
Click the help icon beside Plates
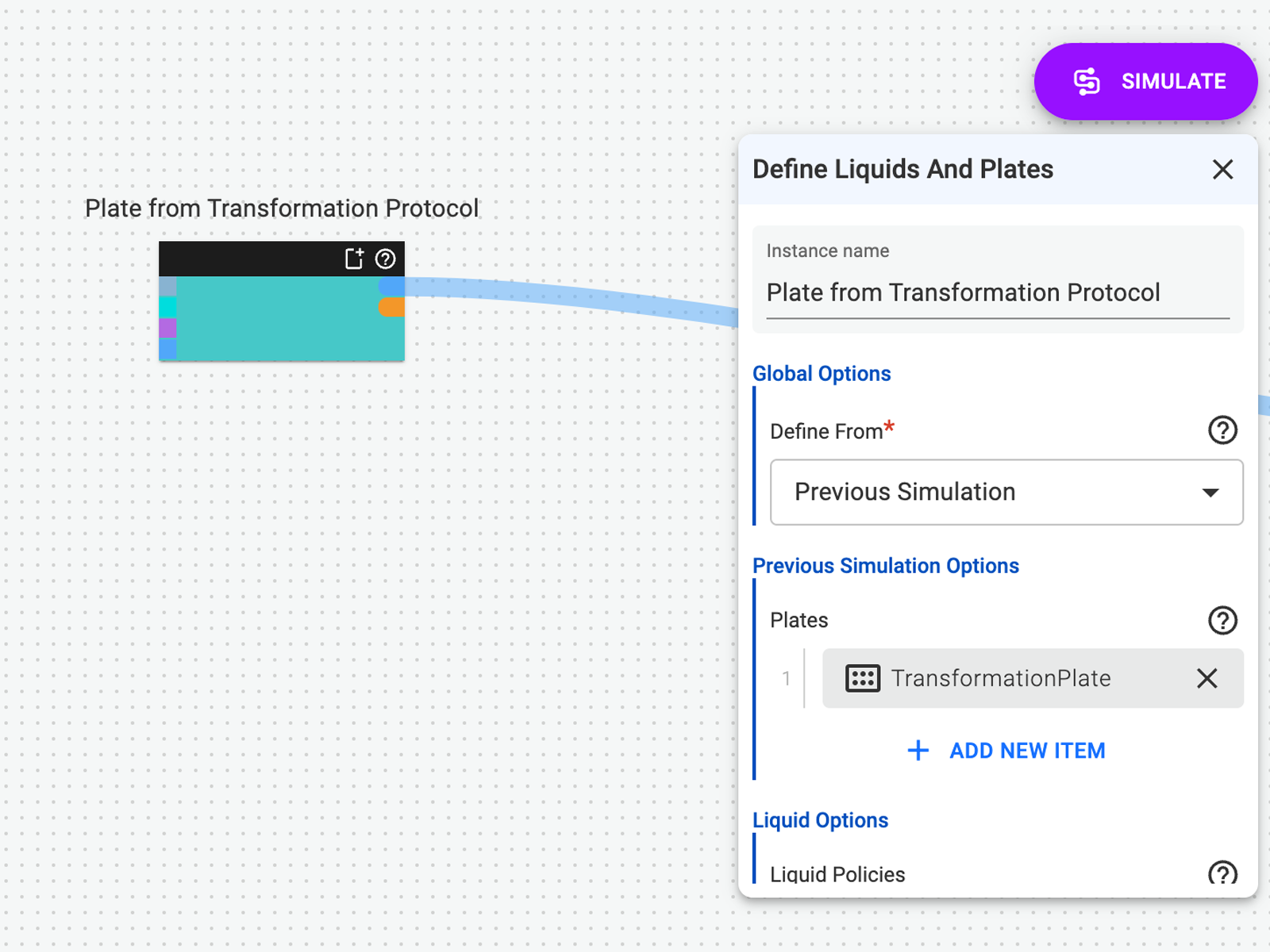1222,620
